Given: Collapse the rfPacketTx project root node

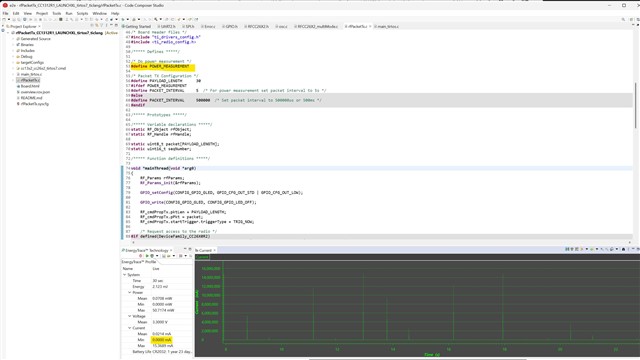Looking at the screenshot, I should [x=8, y=33].
